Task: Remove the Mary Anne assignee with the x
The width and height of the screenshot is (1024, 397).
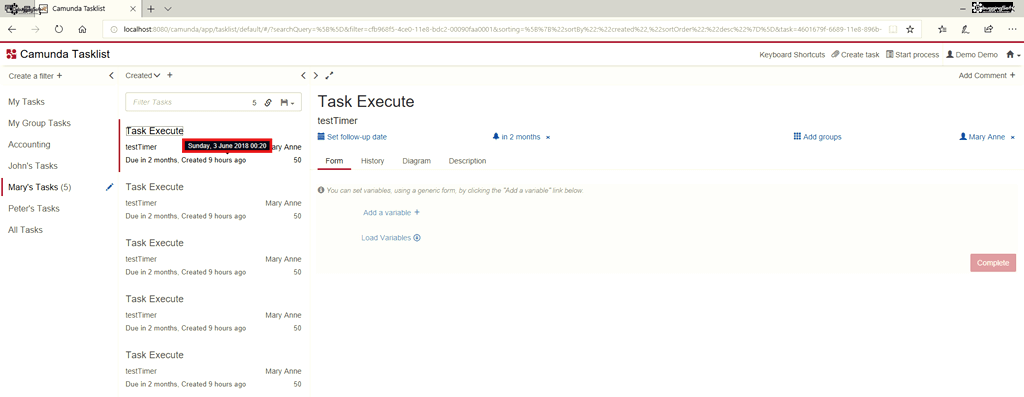Action: tap(1013, 138)
